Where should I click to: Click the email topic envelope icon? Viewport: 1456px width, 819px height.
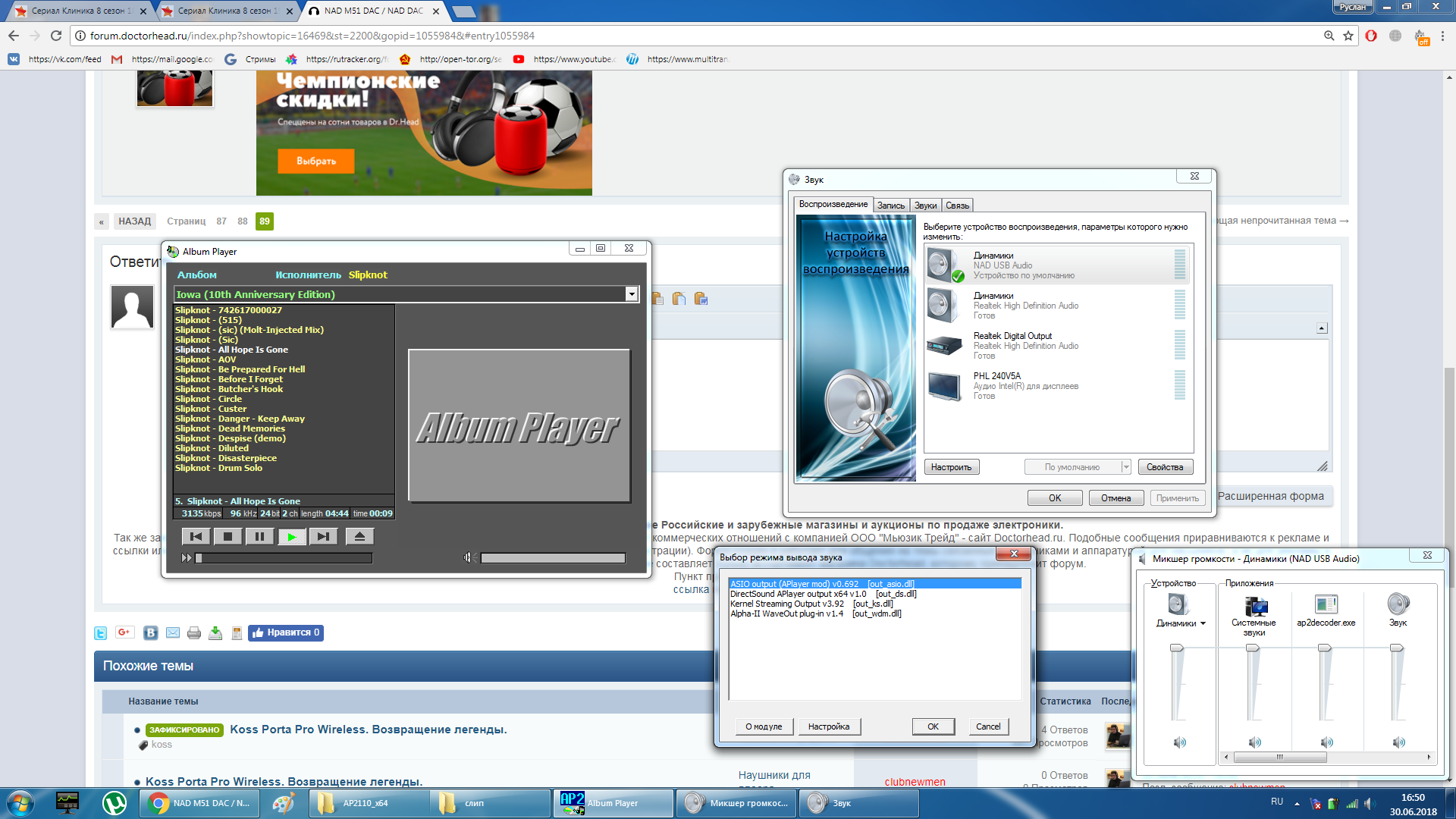click(x=173, y=632)
